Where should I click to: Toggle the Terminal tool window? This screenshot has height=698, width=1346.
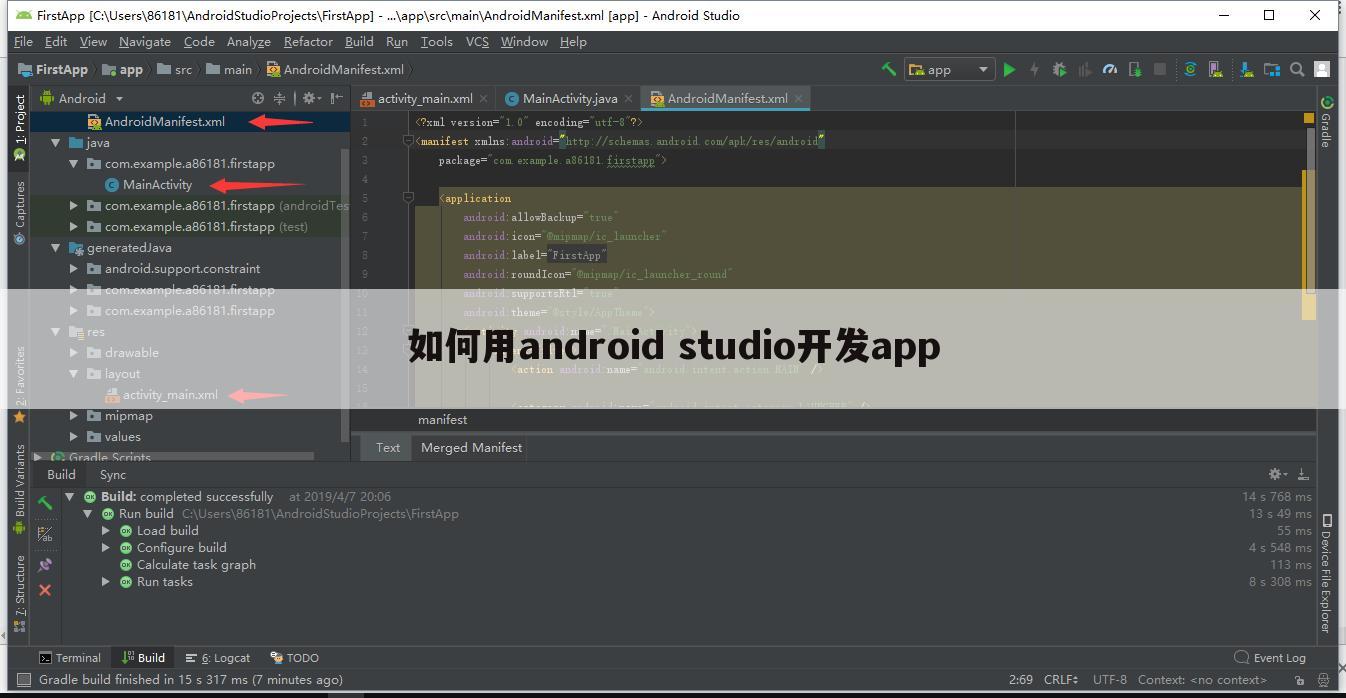pos(70,658)
